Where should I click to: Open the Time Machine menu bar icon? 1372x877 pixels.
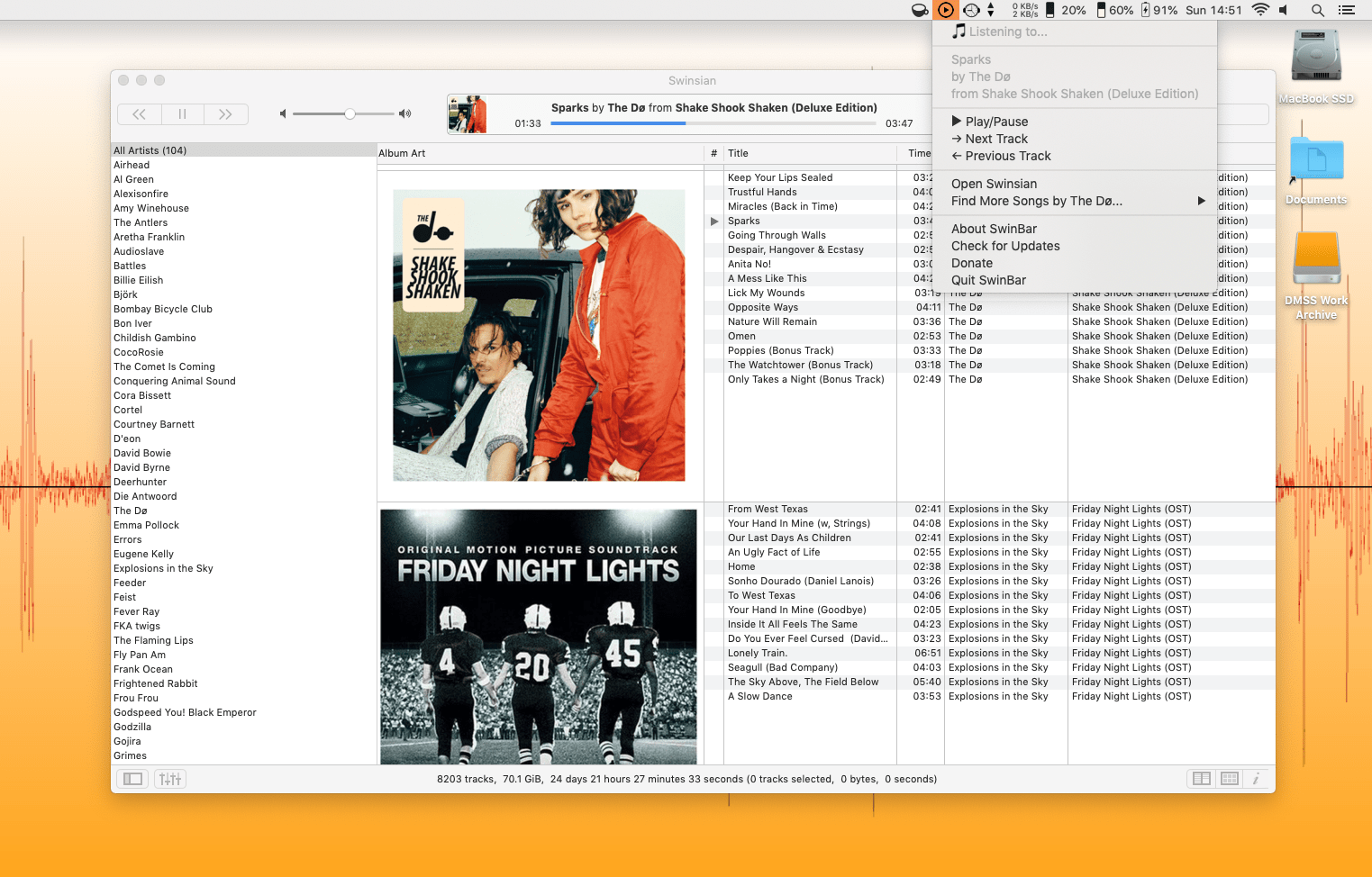(971, 10)
